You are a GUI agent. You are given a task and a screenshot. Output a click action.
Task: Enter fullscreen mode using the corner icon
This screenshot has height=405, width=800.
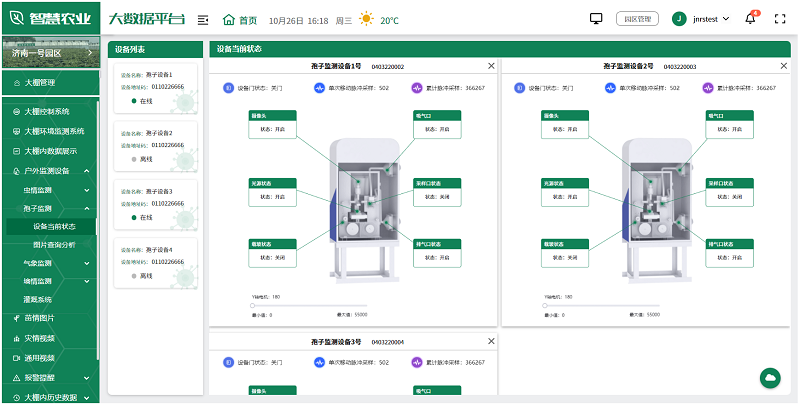click(781, 19)
